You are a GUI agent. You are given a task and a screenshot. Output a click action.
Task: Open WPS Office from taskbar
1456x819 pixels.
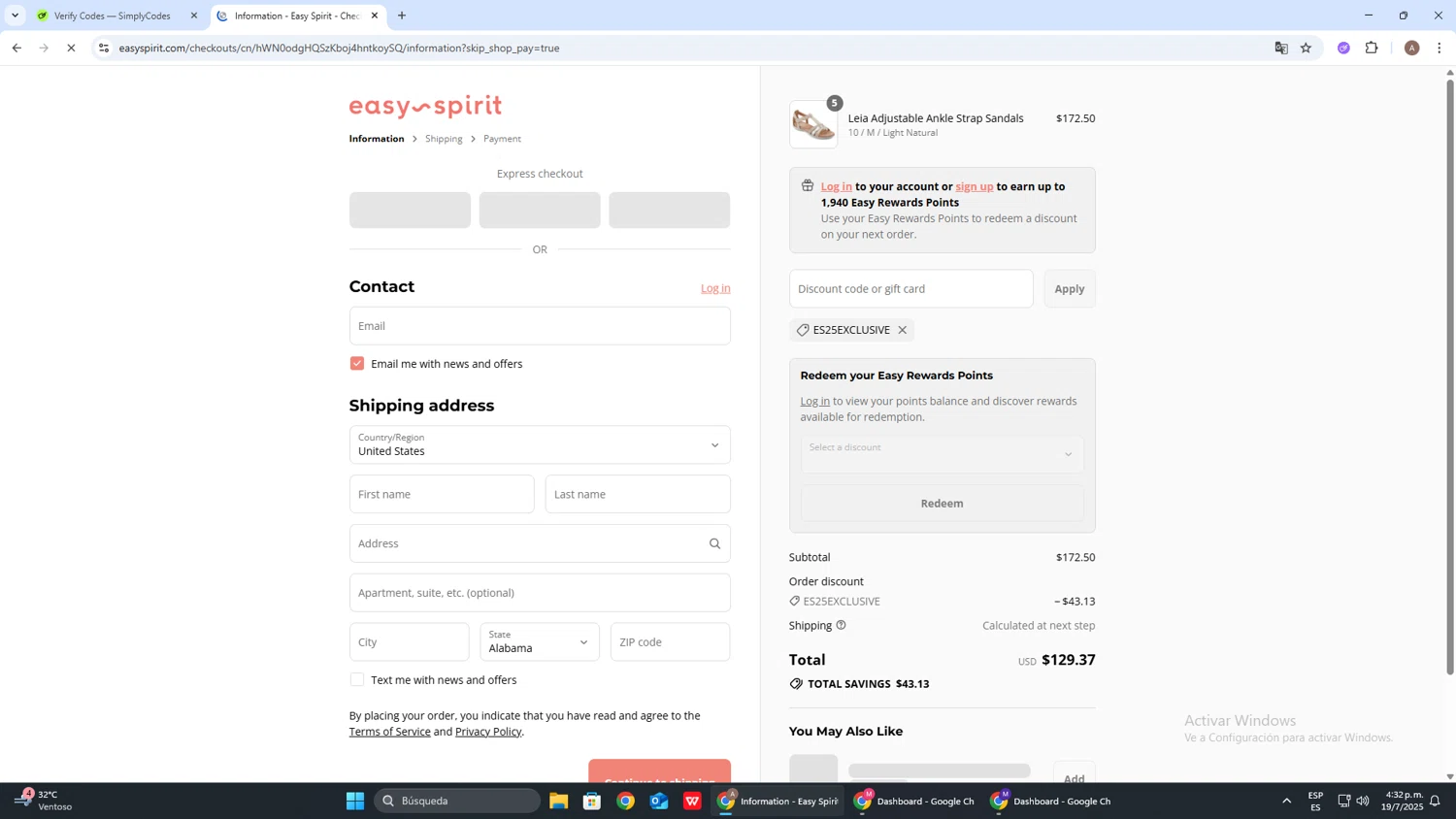coord(692,801)
